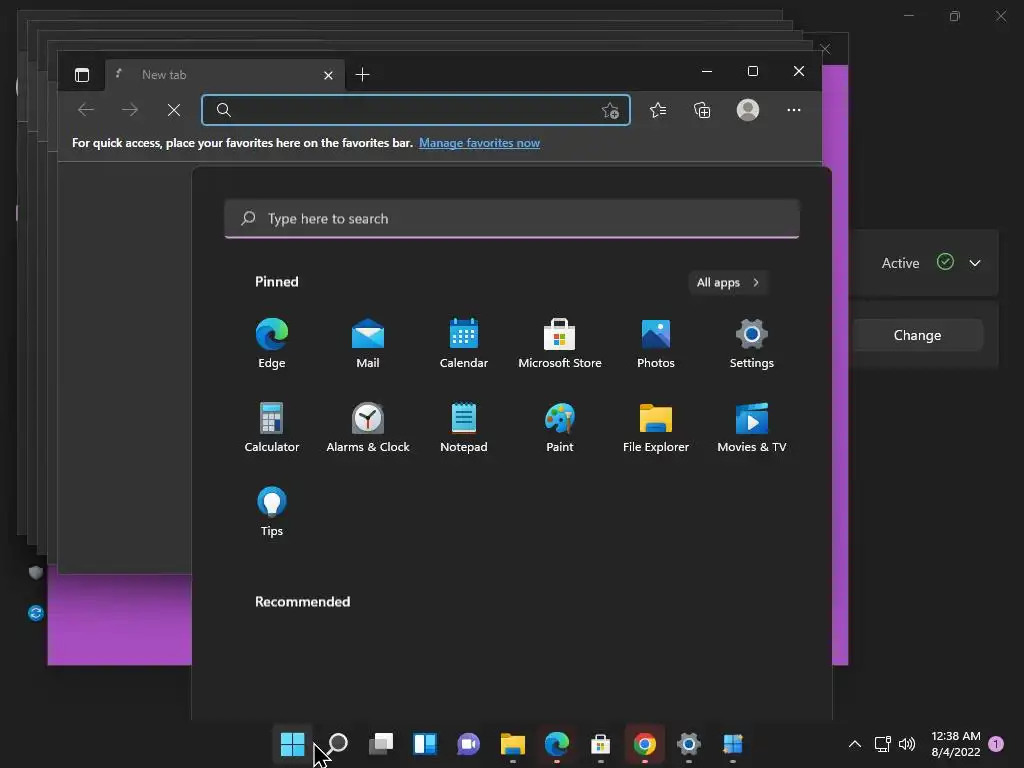Viewport: 1024px width, 768px height.
Task: Stop loading page in Edge
Action: coord(174,110)
